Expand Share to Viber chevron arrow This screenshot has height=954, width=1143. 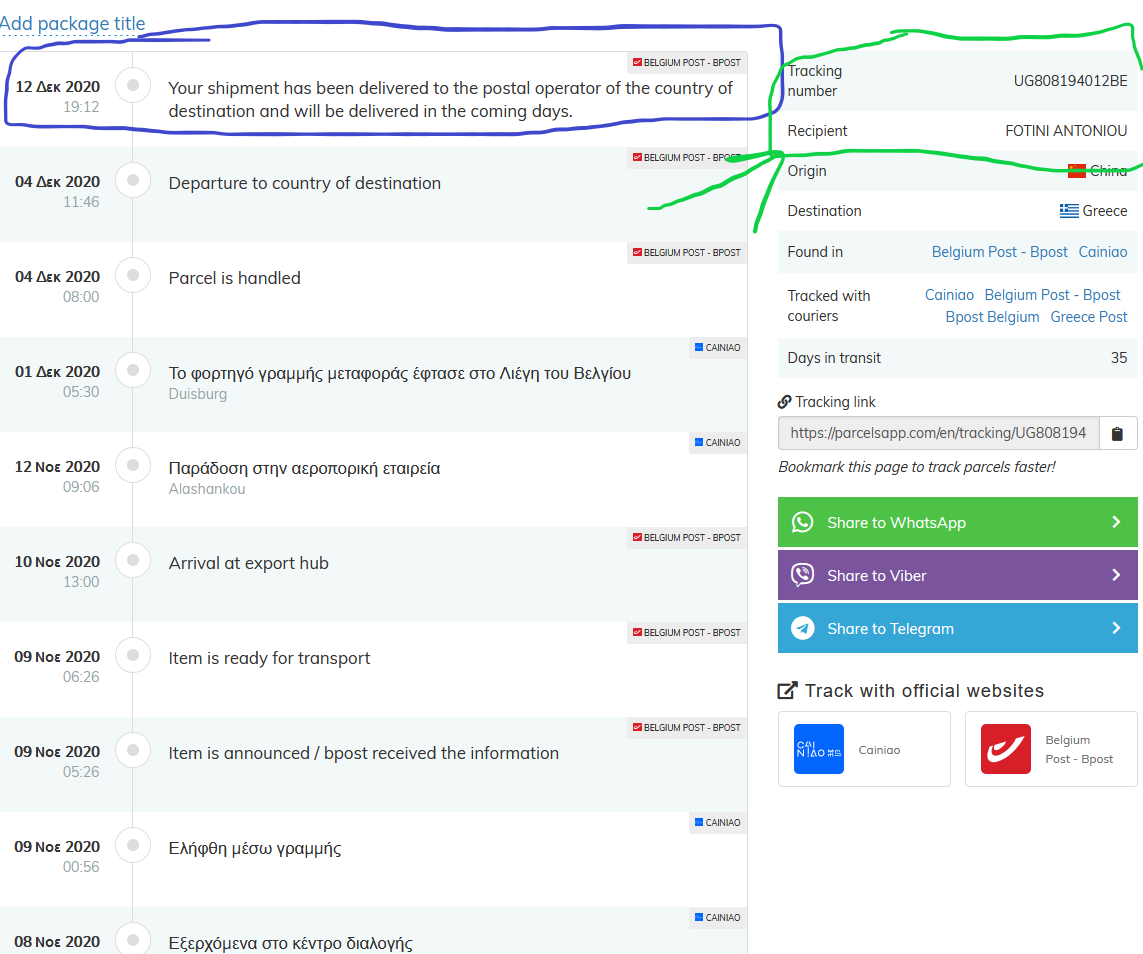click(x=1116, y=575)
